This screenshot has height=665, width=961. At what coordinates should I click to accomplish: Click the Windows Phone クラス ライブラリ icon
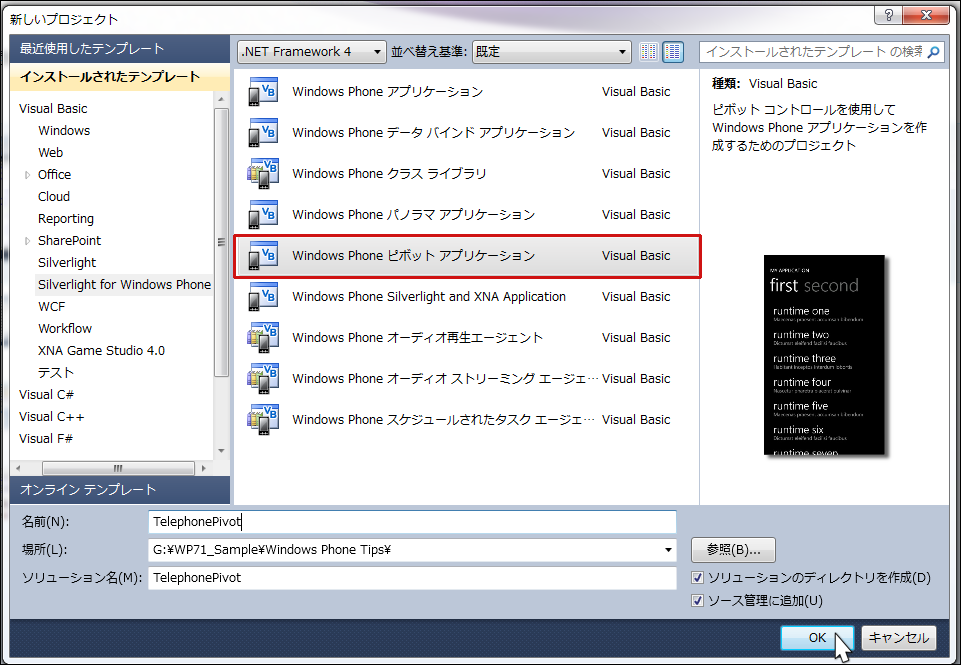(x=263, y=174)
